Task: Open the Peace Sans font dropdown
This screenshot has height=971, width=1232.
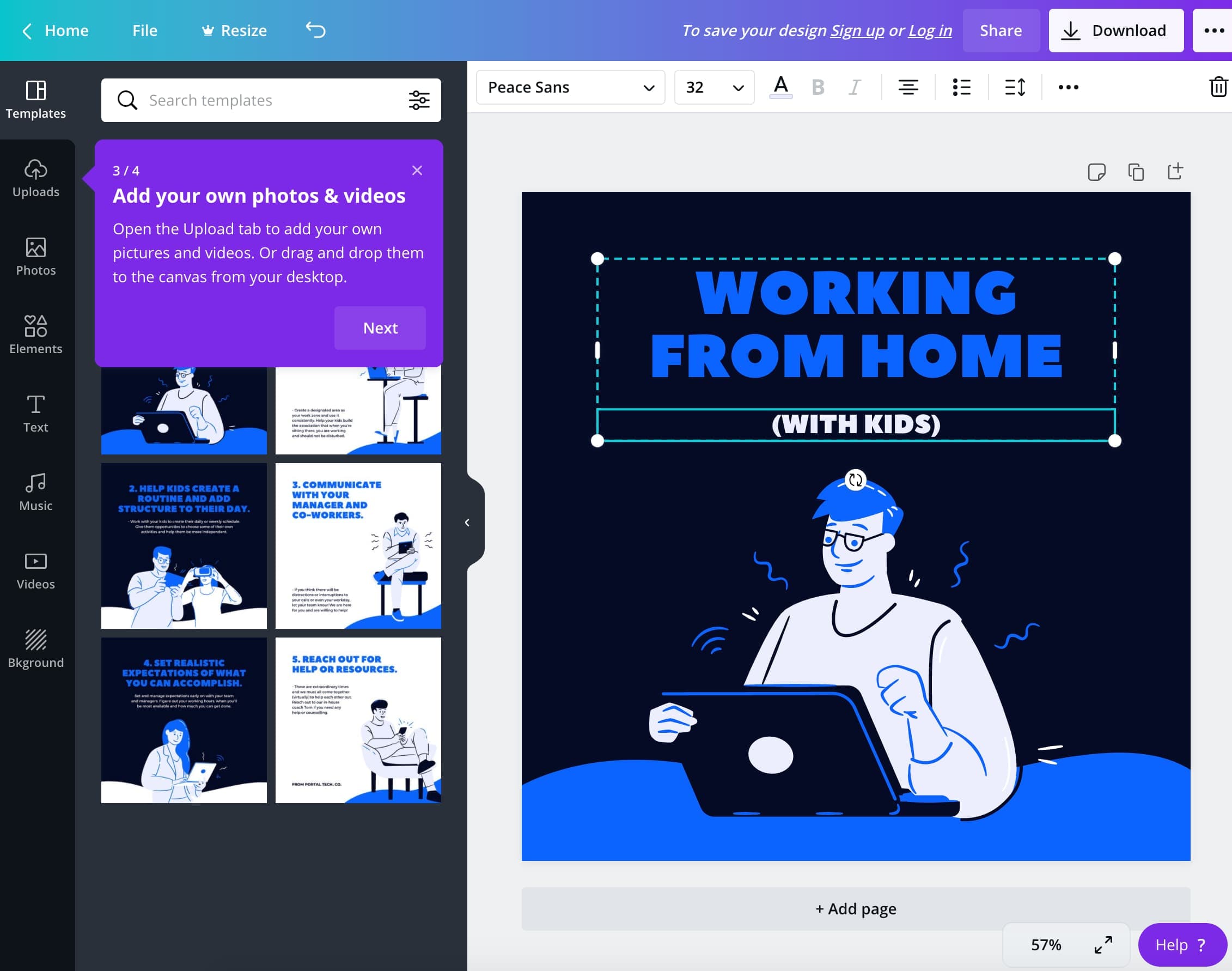Action: pyautogui.click(x=571, y=87)
